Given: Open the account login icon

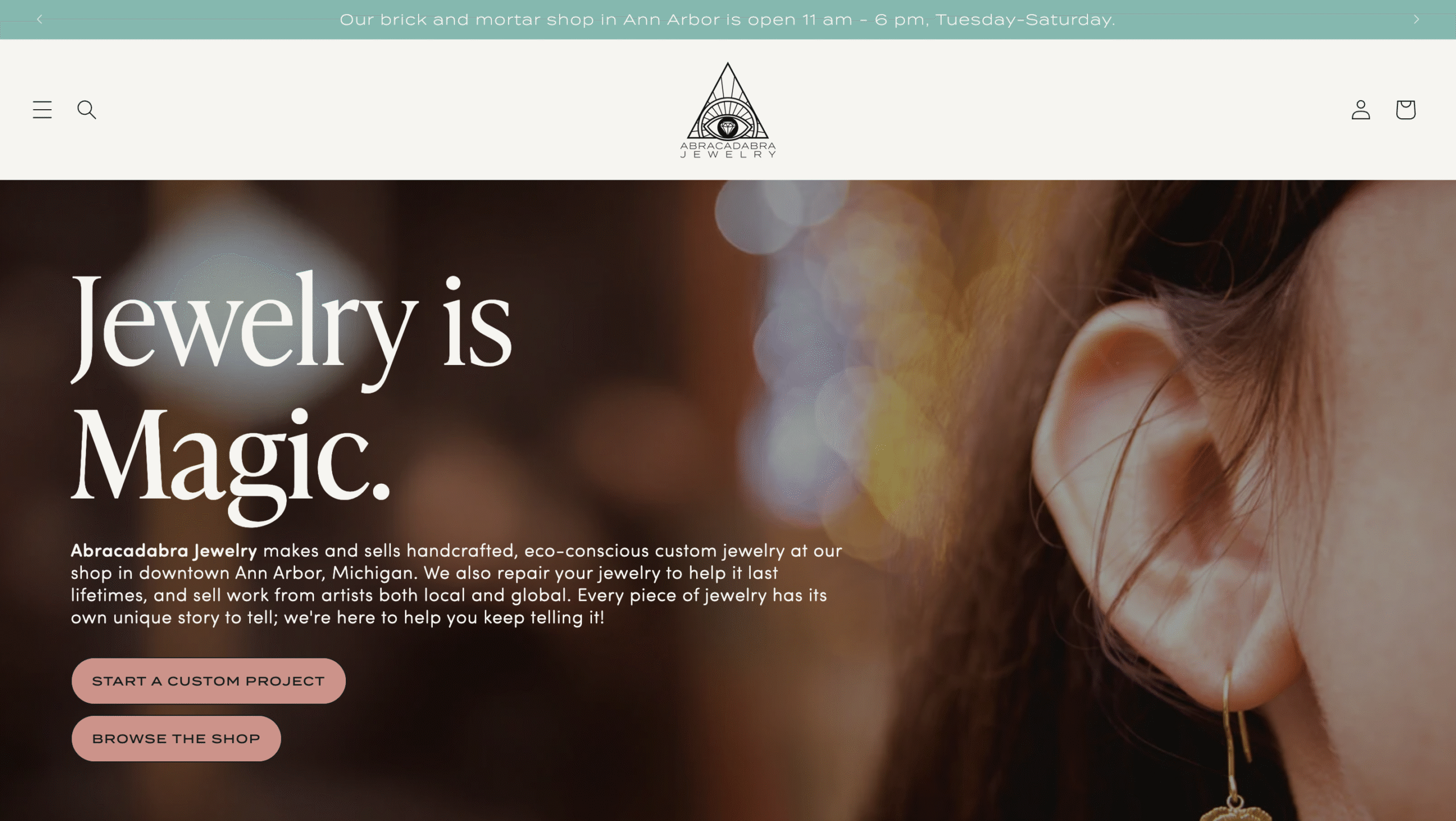Looking at the screenshot, I should point(1360,110).
